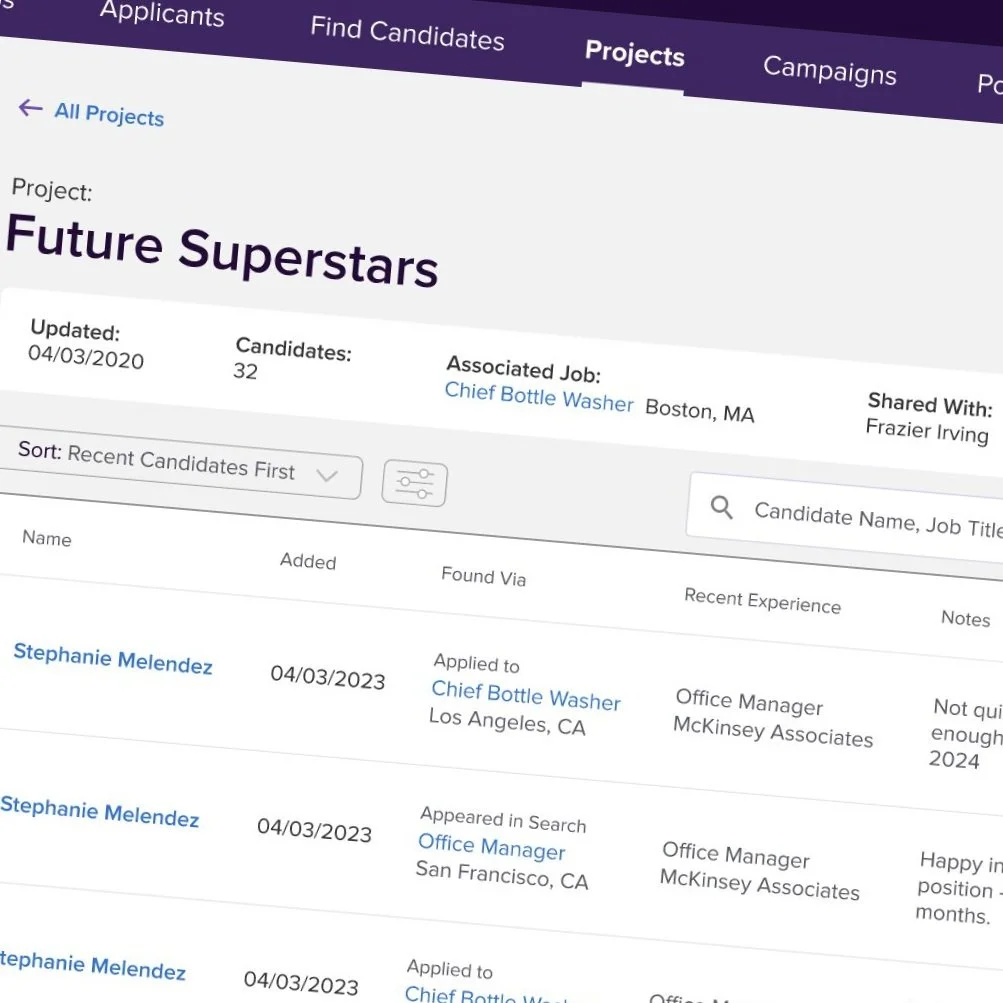The image size is (1003, 1003).
Task: Click the Candidate Name, Job Title search field
Action: pos(846,517)
